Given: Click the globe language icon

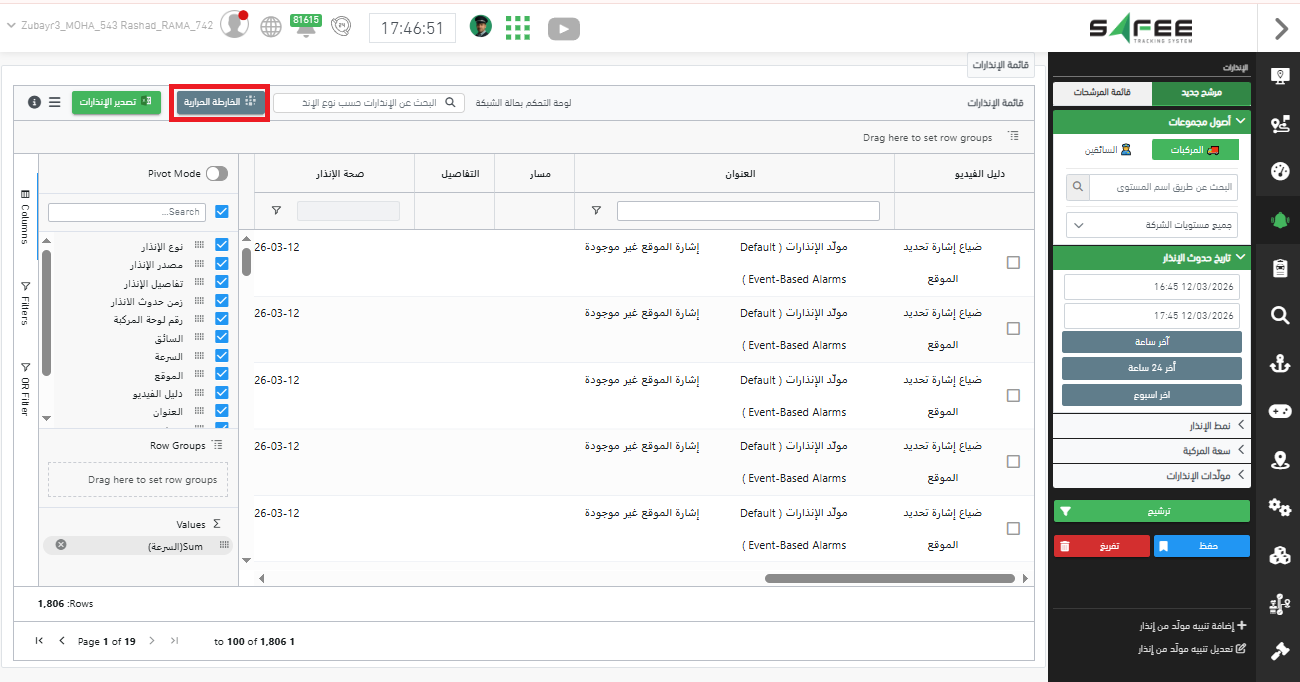Looking at the screenshot, I should [x=271, y=27].
